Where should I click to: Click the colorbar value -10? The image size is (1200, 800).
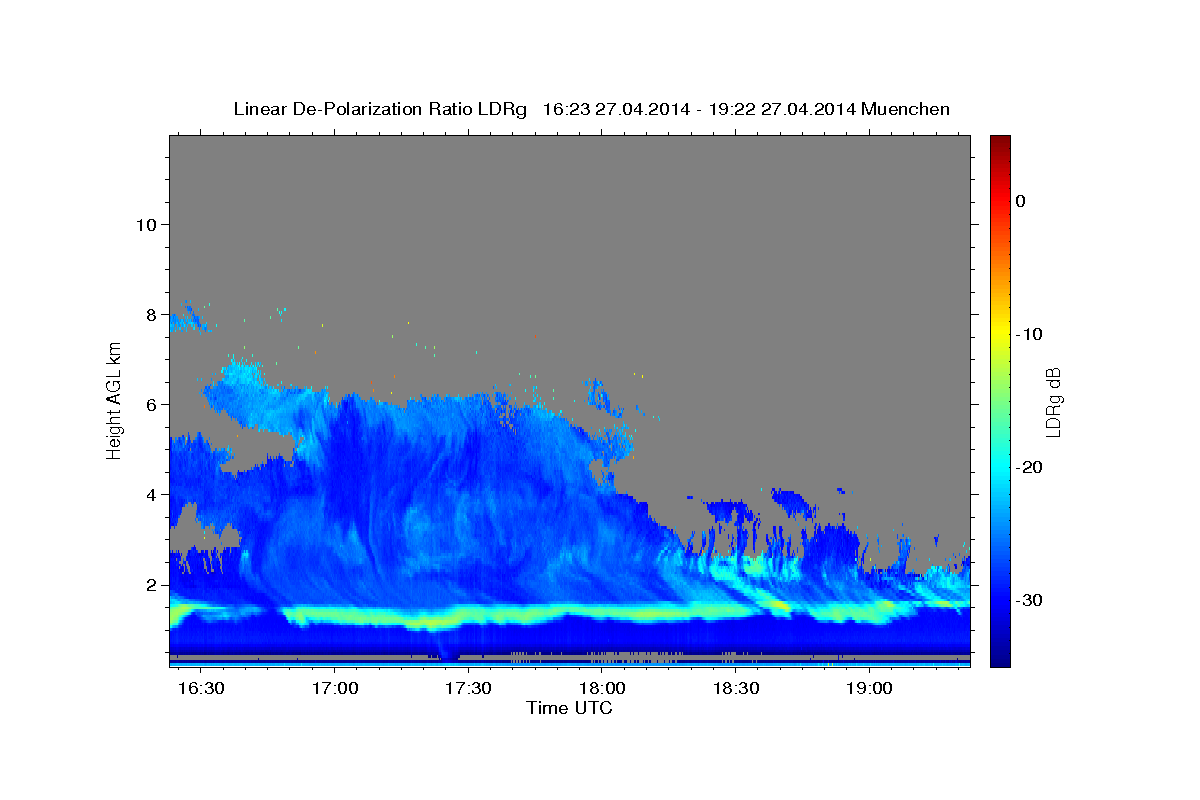tap(1030, 334)
